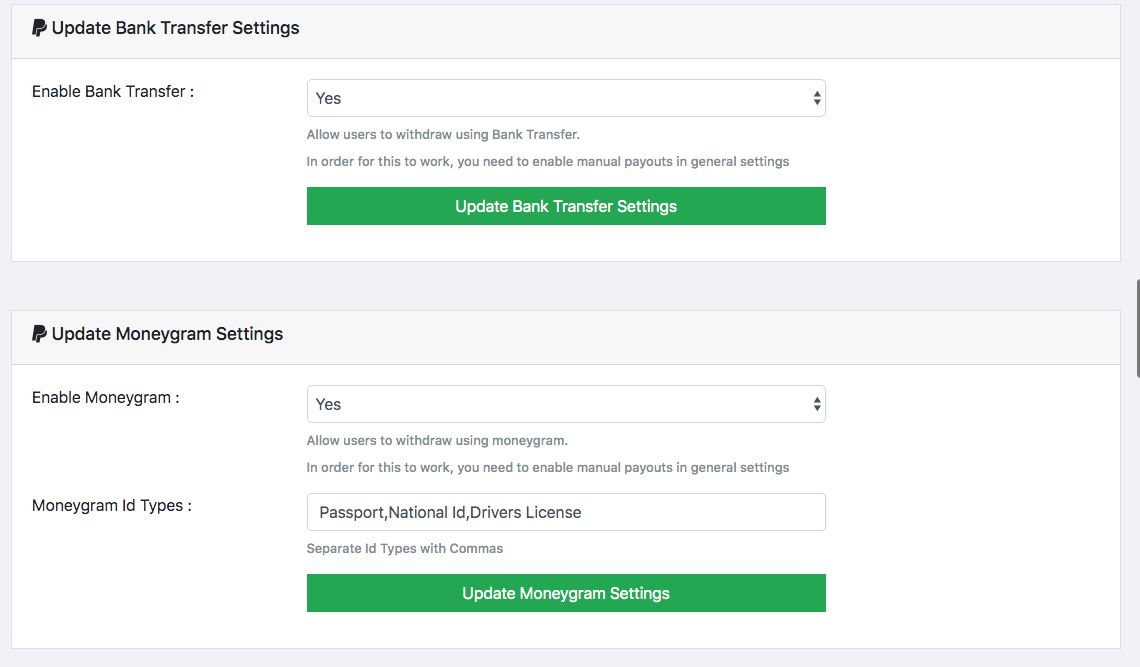Click up-down arrows on Moneygram select

click(816, 404)
